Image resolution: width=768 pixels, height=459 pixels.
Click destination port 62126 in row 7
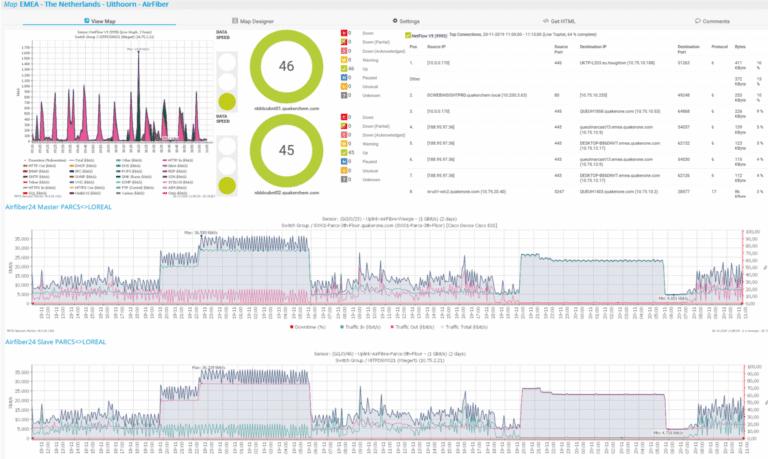(x=683, y=175)
